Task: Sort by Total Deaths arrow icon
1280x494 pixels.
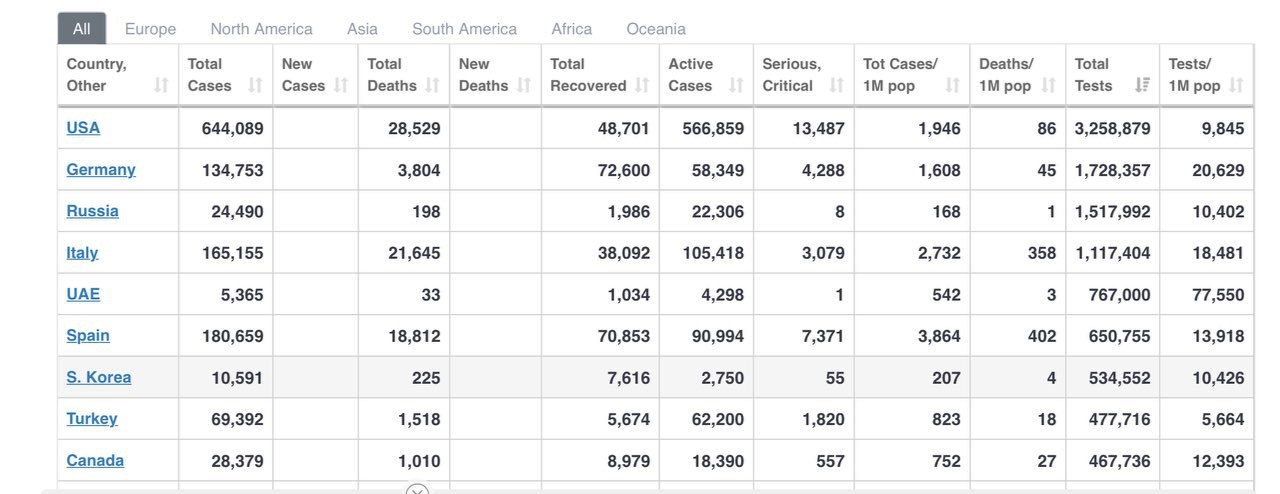Action: tap(432, 86)
